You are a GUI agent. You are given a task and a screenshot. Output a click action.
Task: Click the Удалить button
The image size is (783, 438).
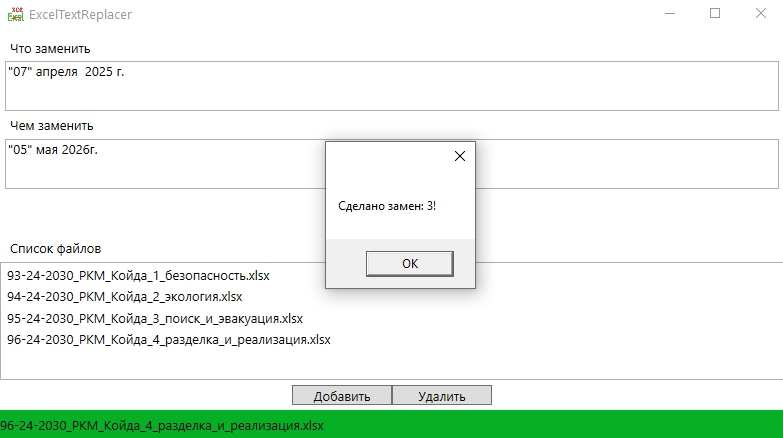(x=442, y=396)
